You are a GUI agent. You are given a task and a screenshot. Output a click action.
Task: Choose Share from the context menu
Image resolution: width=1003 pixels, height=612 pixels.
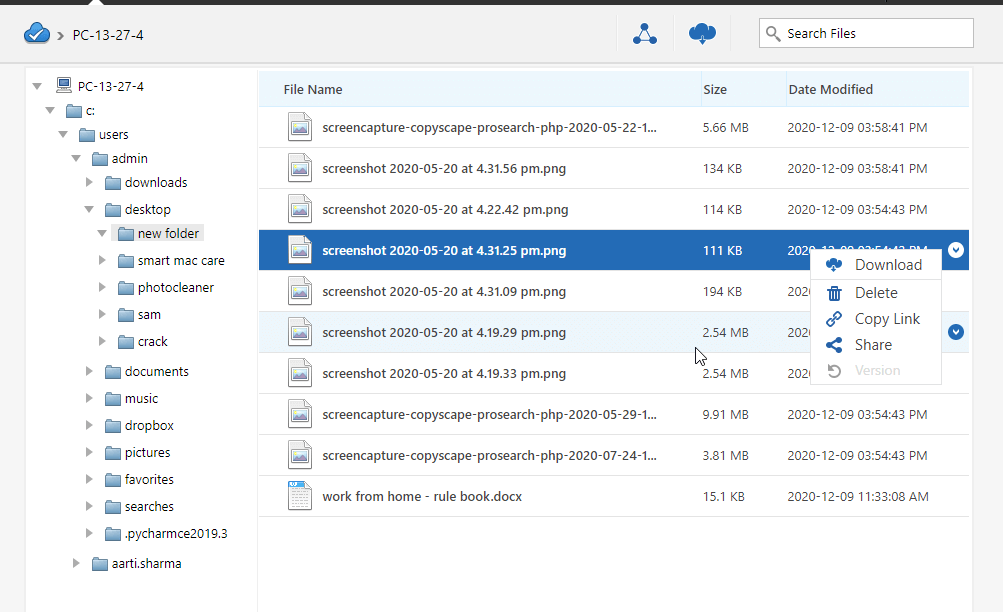tap(876, 345)
